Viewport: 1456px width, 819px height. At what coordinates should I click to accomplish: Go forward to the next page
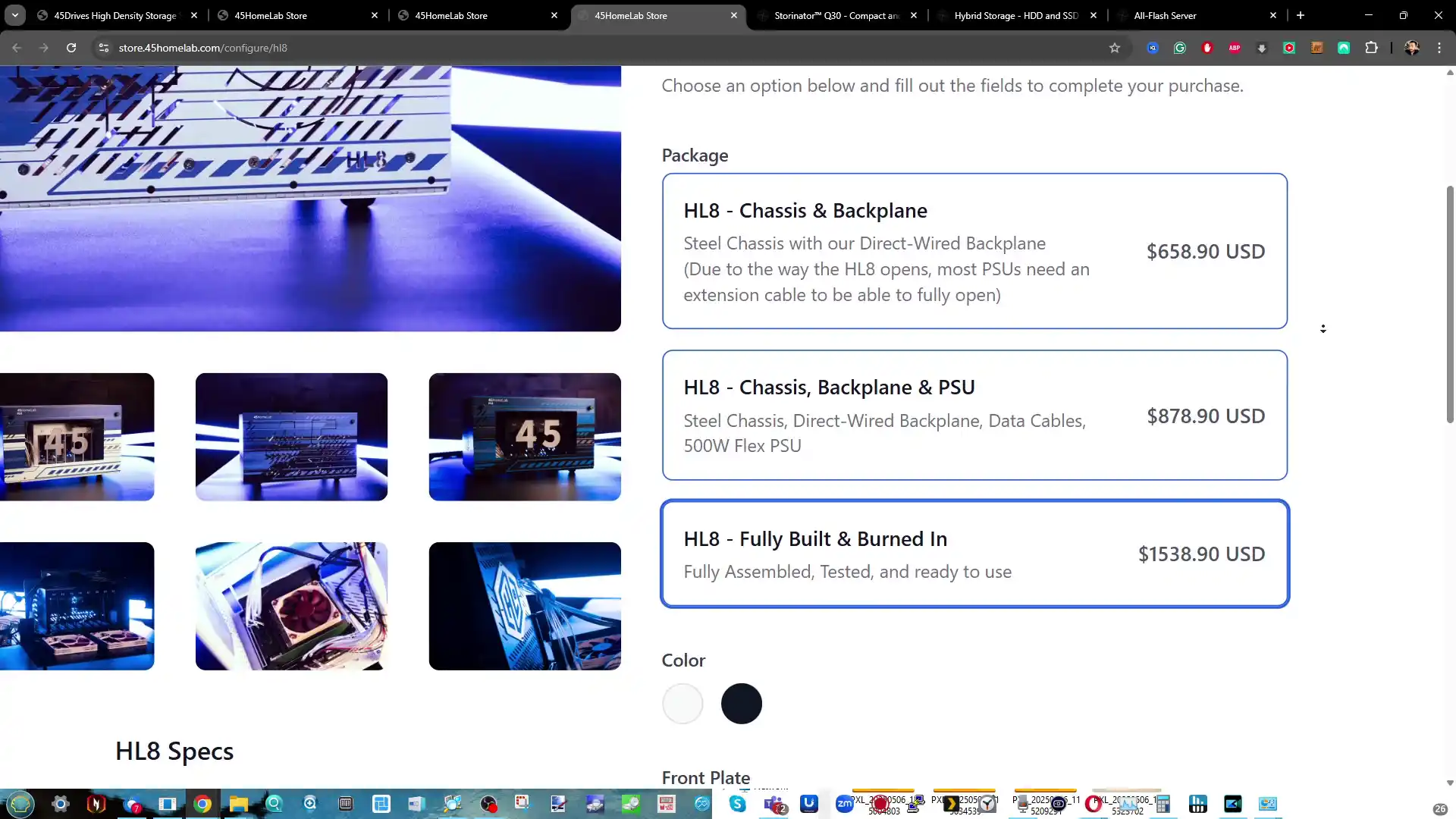click(44, 48)
